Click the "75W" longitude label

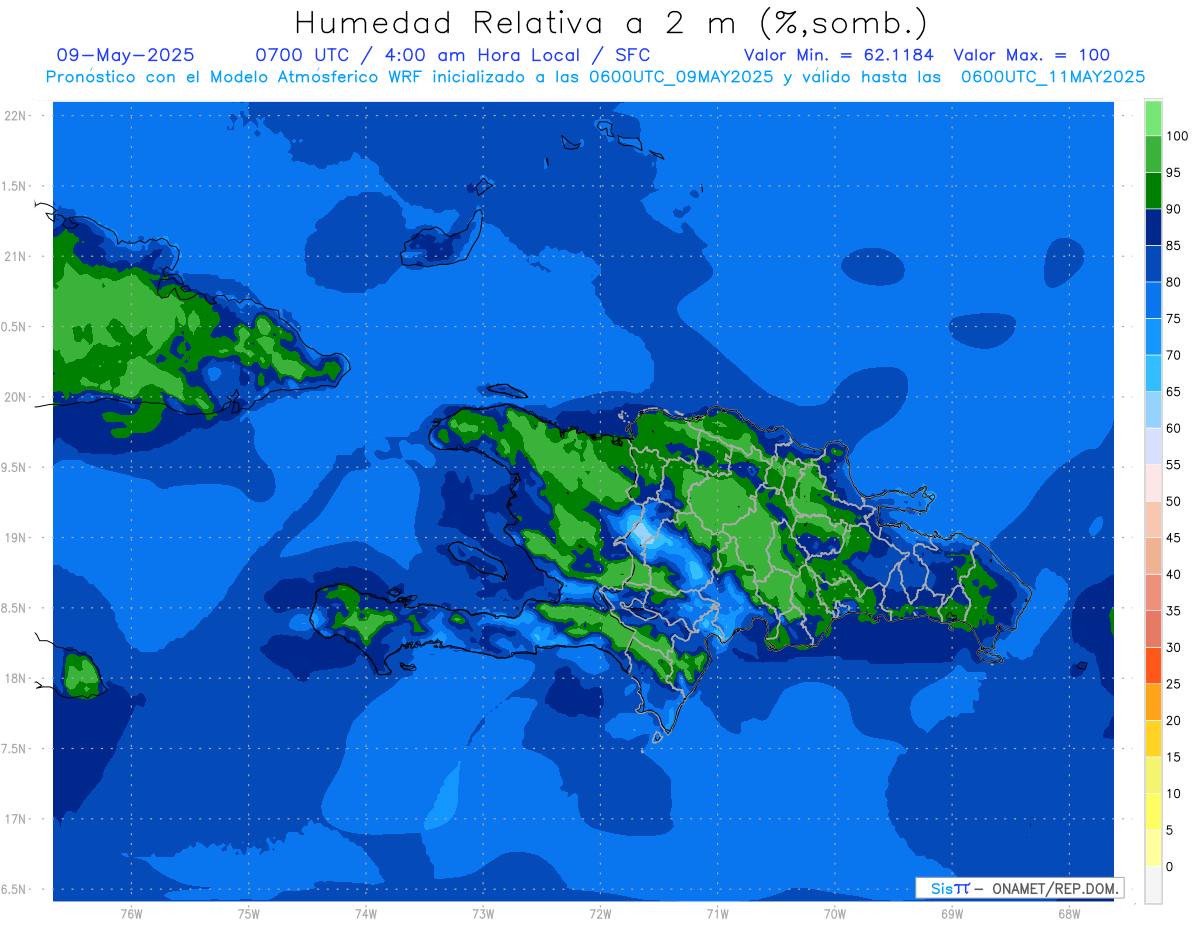(x=249, y=914)
